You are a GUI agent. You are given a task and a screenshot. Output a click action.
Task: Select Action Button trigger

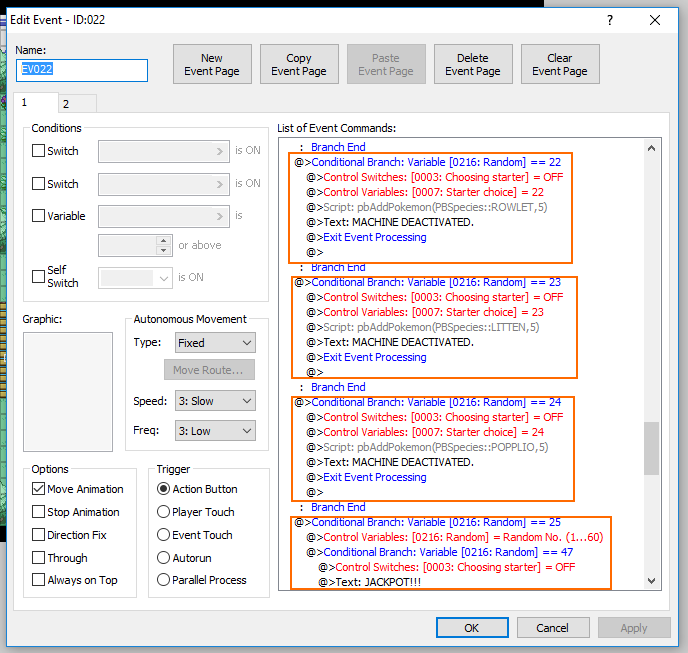click(x=163, y=488)
